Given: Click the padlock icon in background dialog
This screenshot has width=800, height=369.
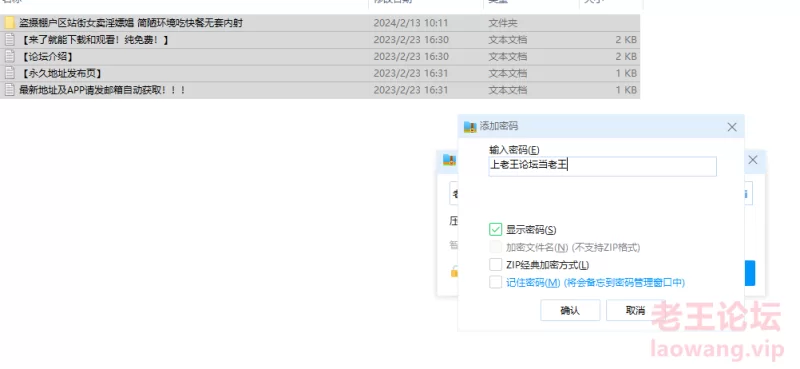Looking at the screenshot, I should pyautogui.click(x=454, y=272).
